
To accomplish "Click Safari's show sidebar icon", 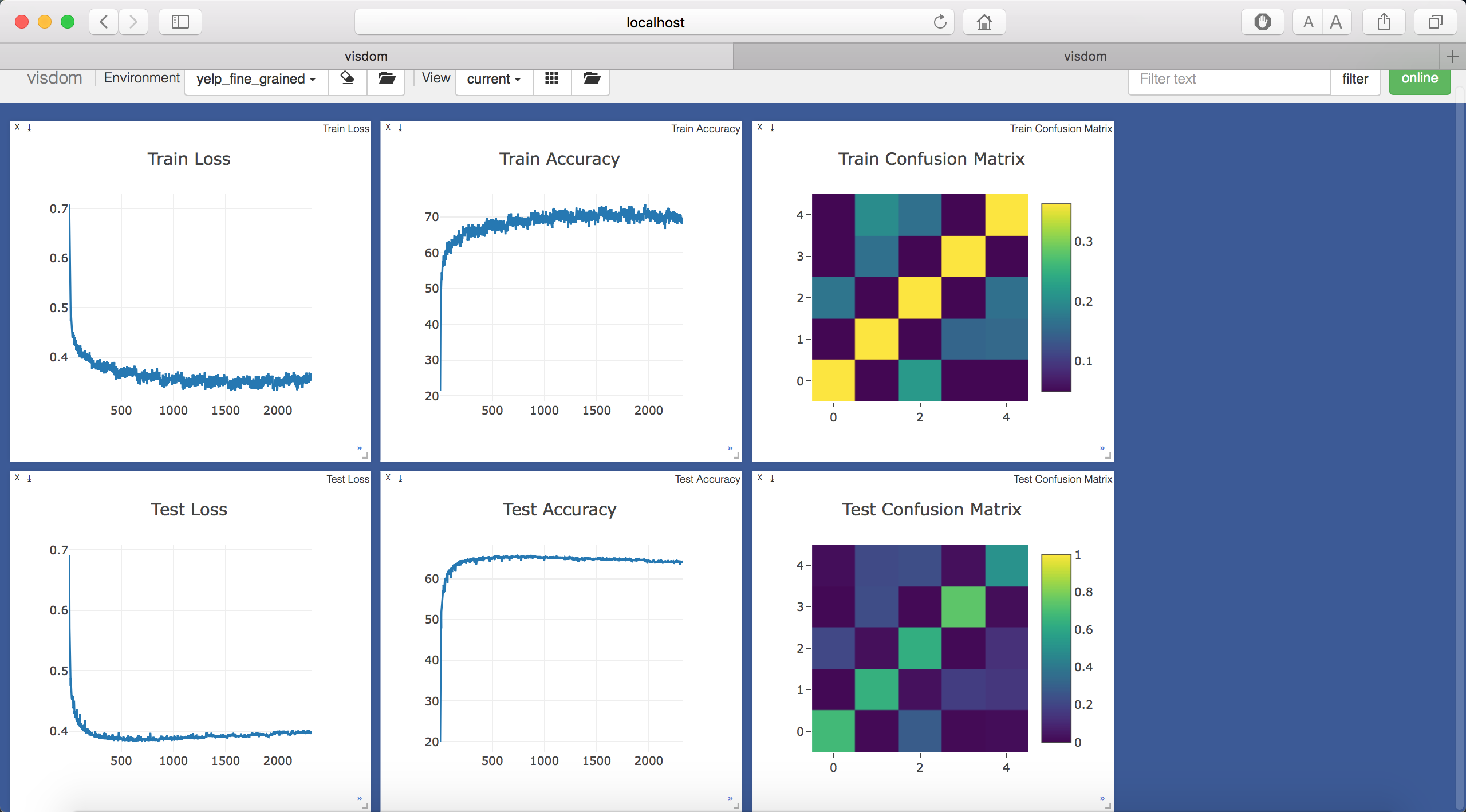I will pyautogui.click(x=180, y=22).
